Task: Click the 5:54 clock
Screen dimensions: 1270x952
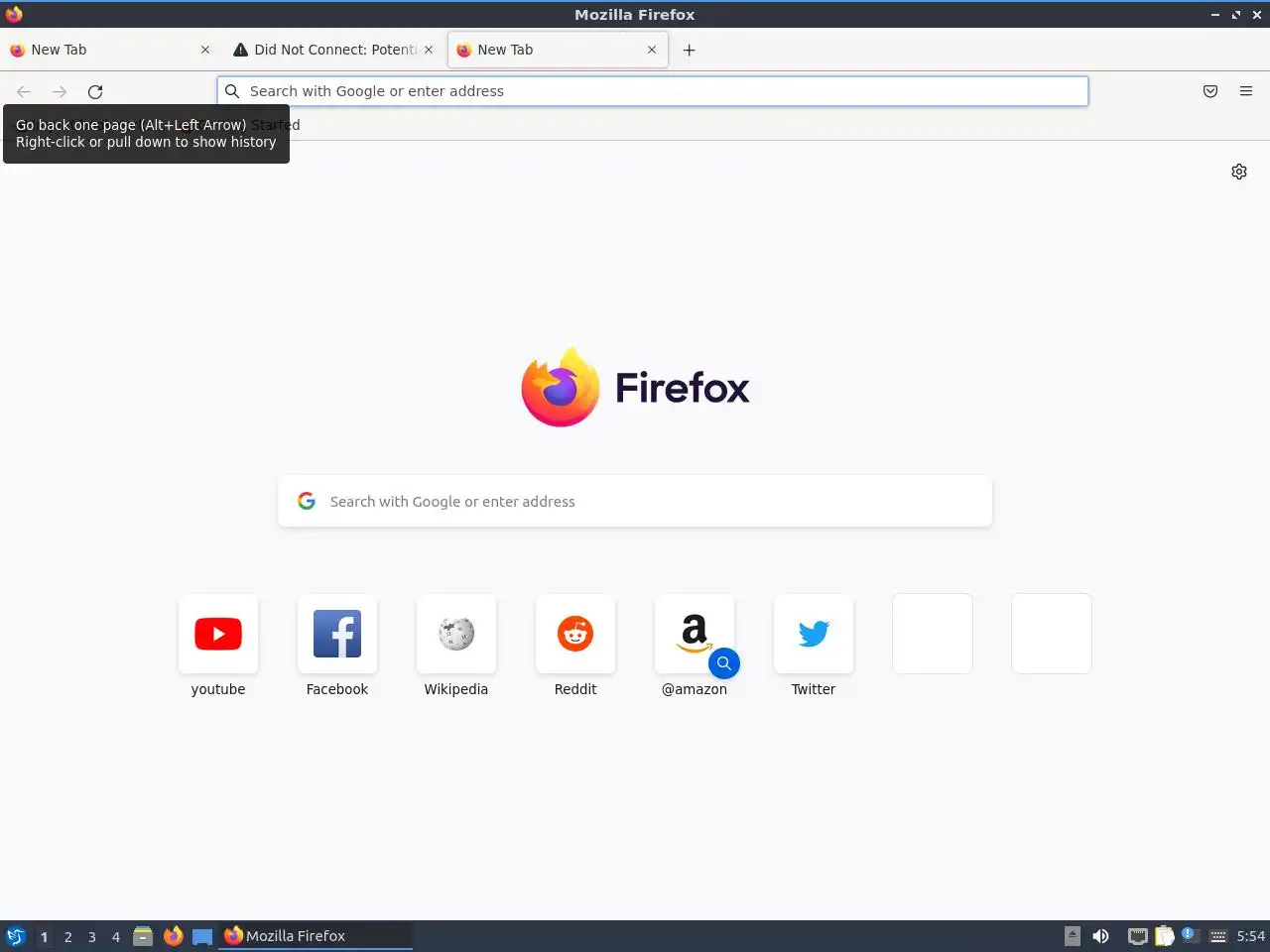Action: (x=1251, y=936)
